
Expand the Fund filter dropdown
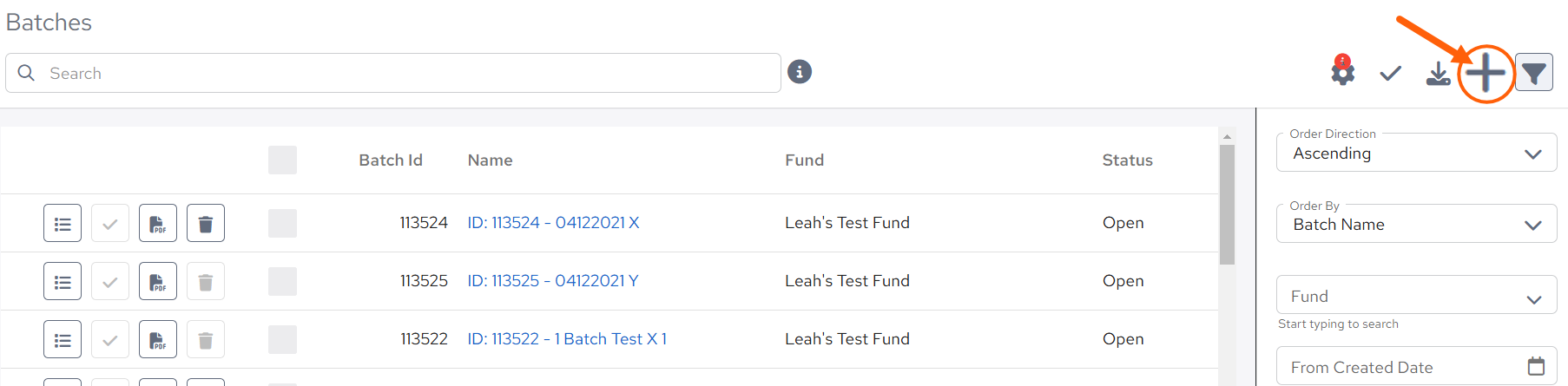(x=1416, y=295)
